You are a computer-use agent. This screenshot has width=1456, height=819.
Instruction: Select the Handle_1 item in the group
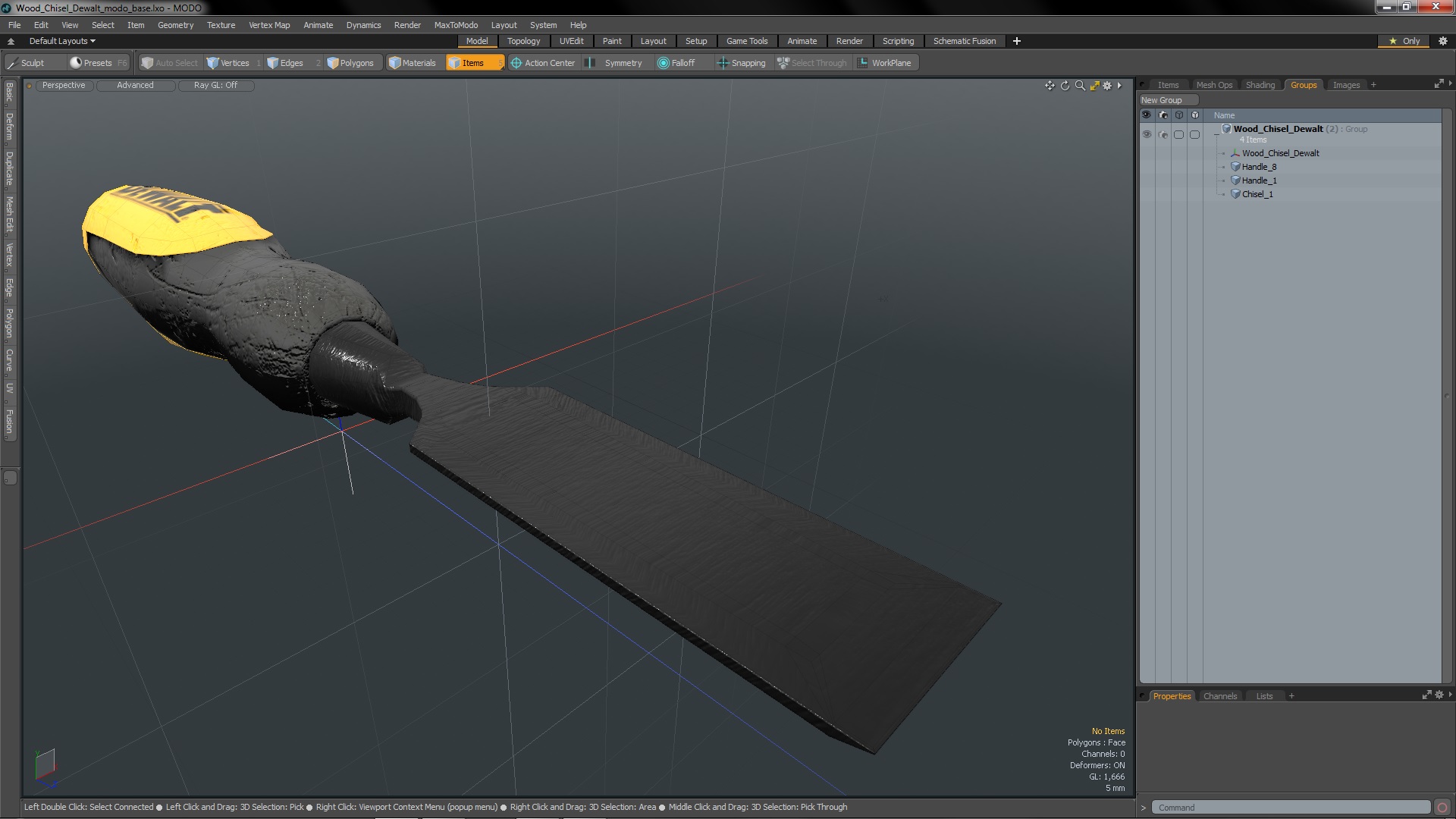pos(1259,180)
